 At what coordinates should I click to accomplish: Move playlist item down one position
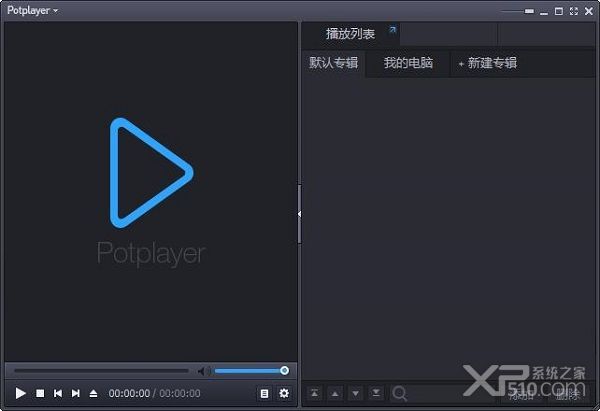[355, 393]
